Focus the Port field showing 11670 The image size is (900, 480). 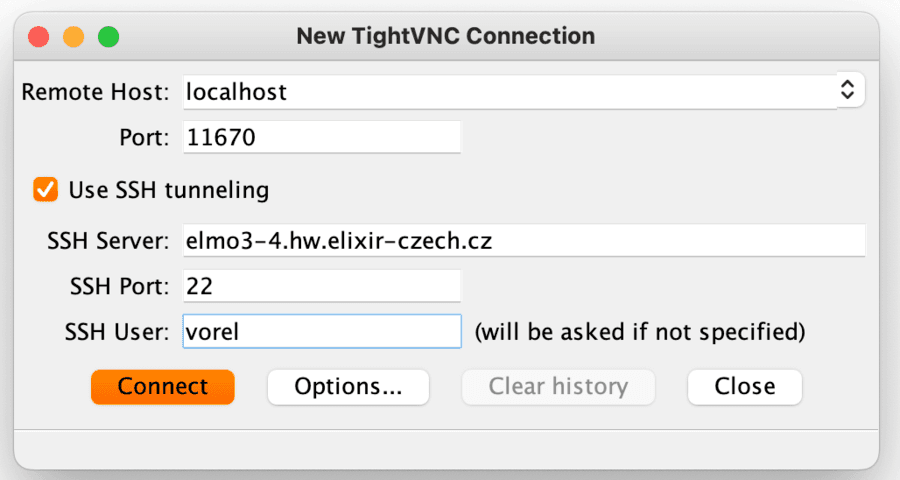coord(321,137)
